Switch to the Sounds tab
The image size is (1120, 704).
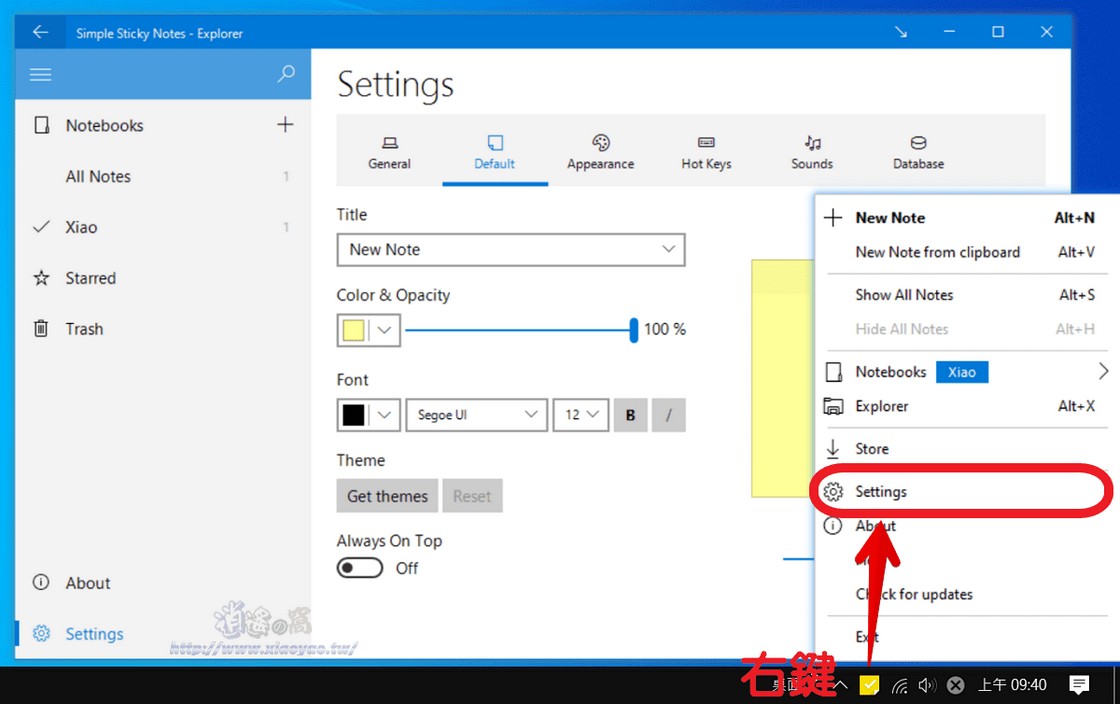tap(812, 152)
